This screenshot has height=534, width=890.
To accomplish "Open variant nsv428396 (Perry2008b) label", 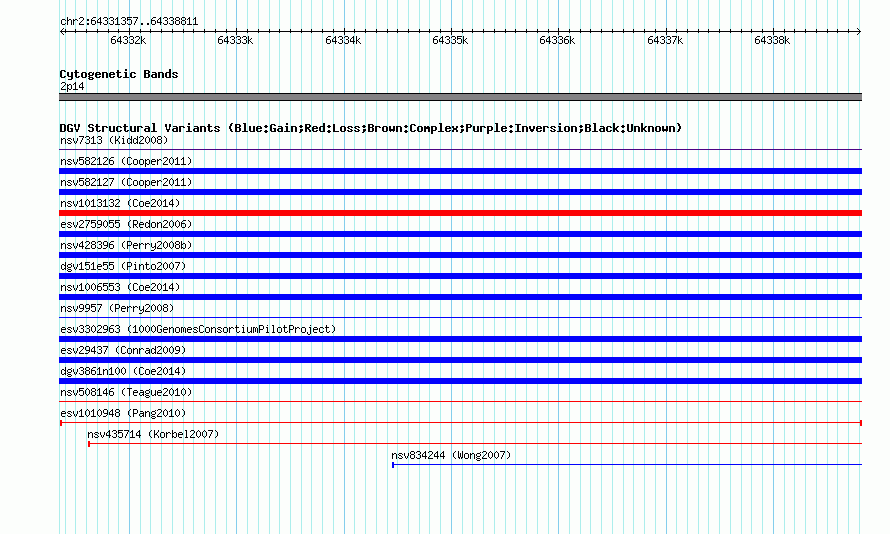I will coord(126,245).
